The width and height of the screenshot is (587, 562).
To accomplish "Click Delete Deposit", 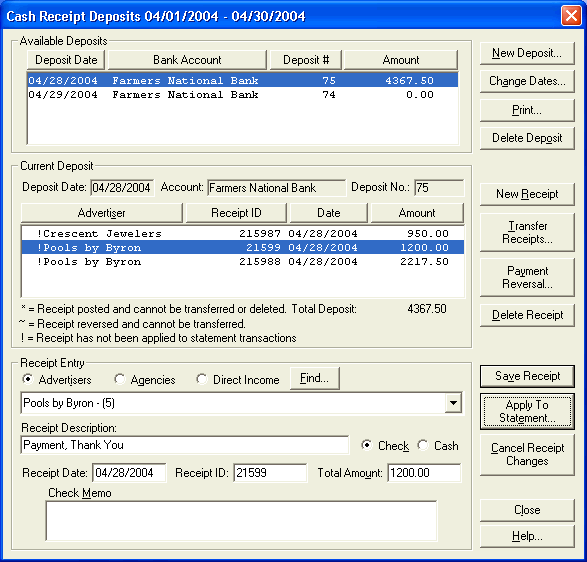I will (527, 138).
